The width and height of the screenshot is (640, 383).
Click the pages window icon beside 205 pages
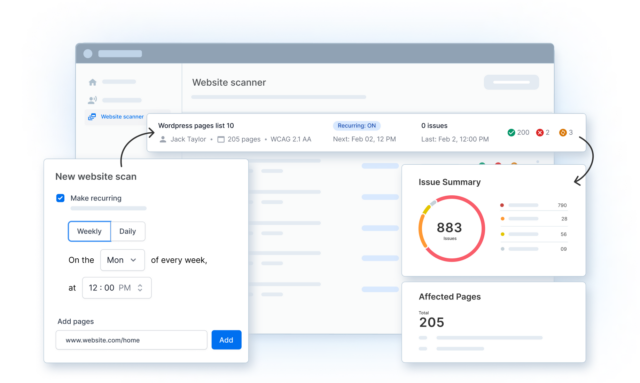221,139
